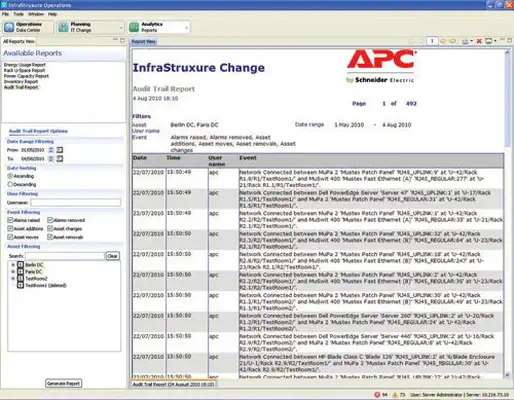Expand the Paris DC tree node

pyautogui.click(x=13, y=272)
